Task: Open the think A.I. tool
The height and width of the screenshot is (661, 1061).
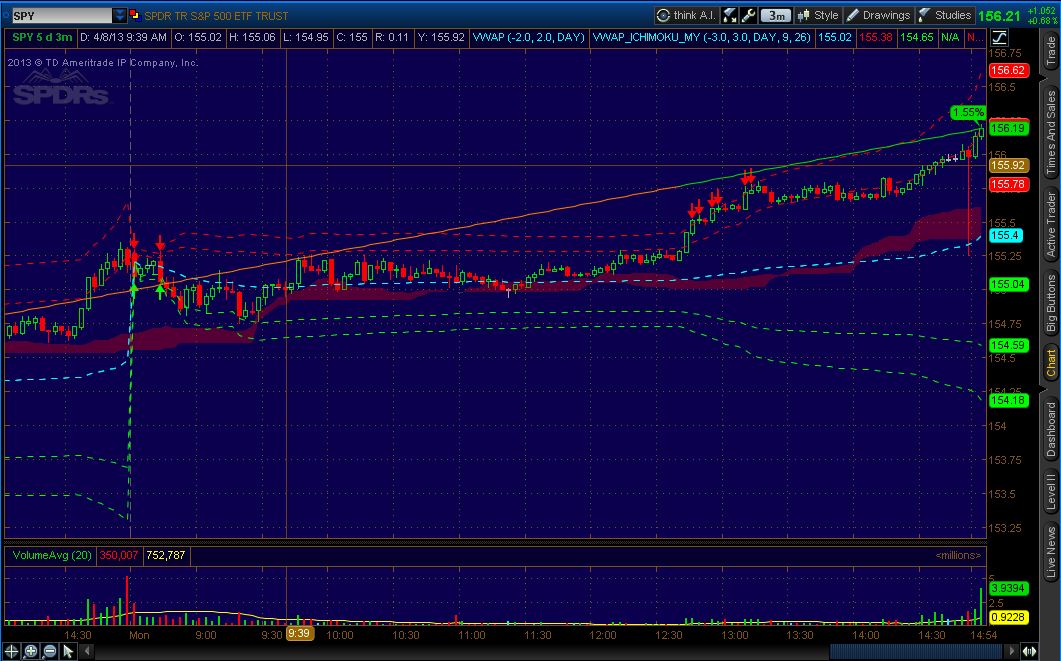Action: point(686,16)
